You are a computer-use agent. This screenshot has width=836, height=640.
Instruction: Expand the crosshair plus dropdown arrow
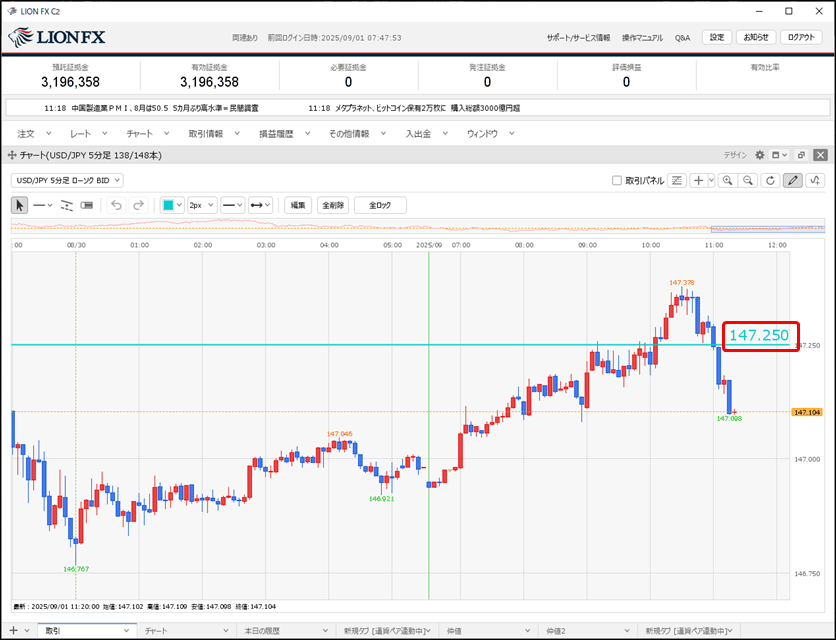pyautogui.click(x=711, y=181)
